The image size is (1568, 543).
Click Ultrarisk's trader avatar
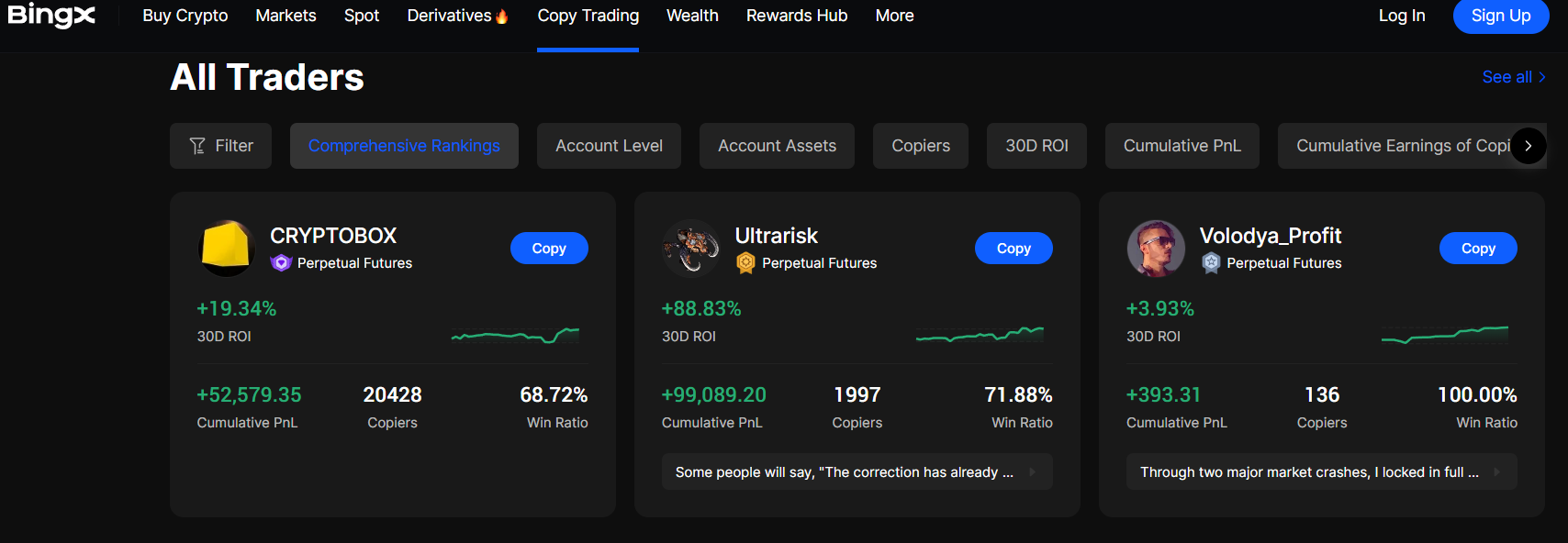point(690,248)
